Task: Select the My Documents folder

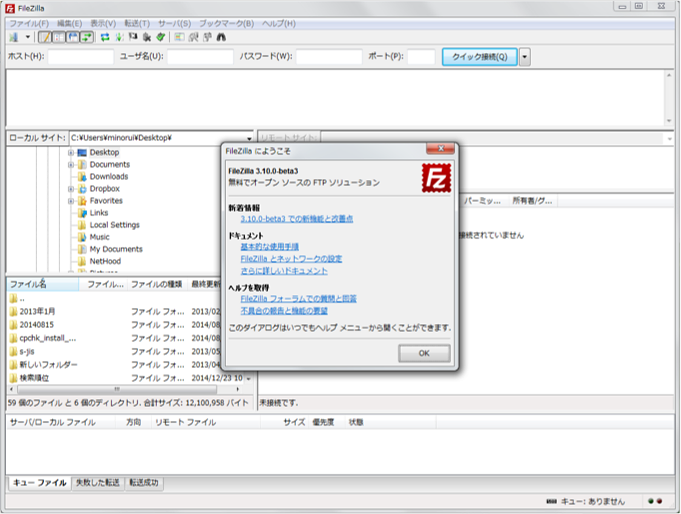Action: coord(116,249)
